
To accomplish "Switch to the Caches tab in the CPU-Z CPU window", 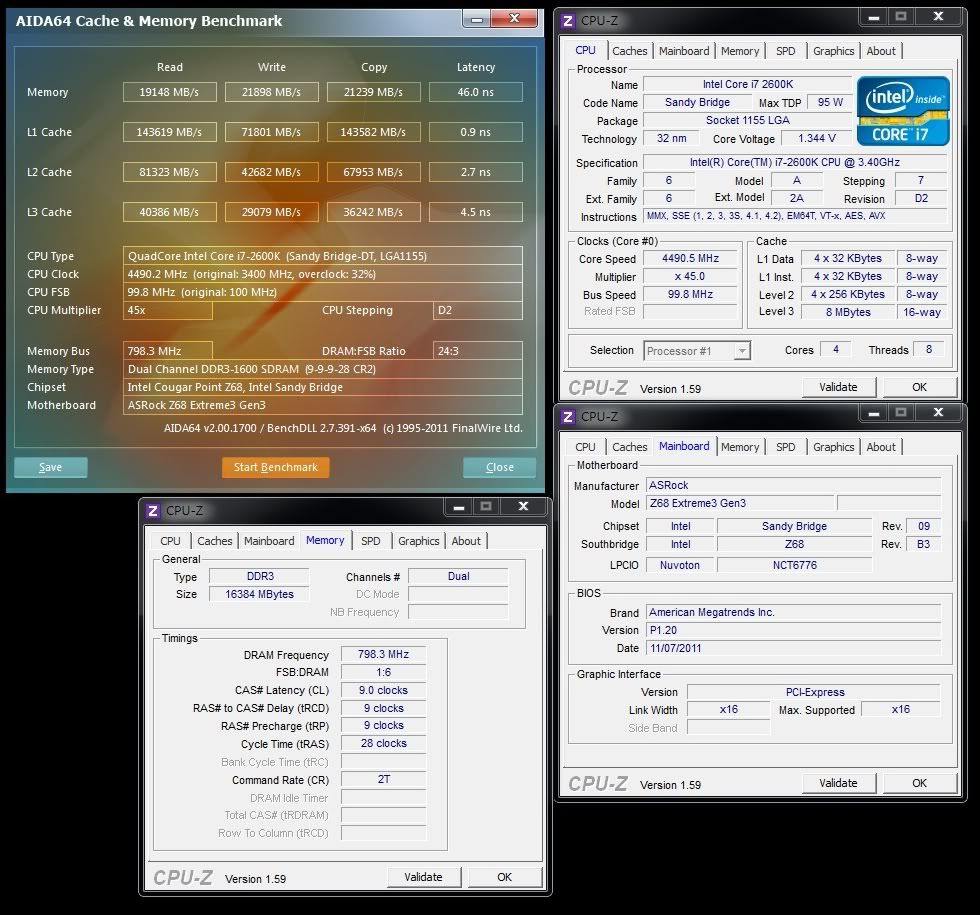I will click(x=629, y=51).
